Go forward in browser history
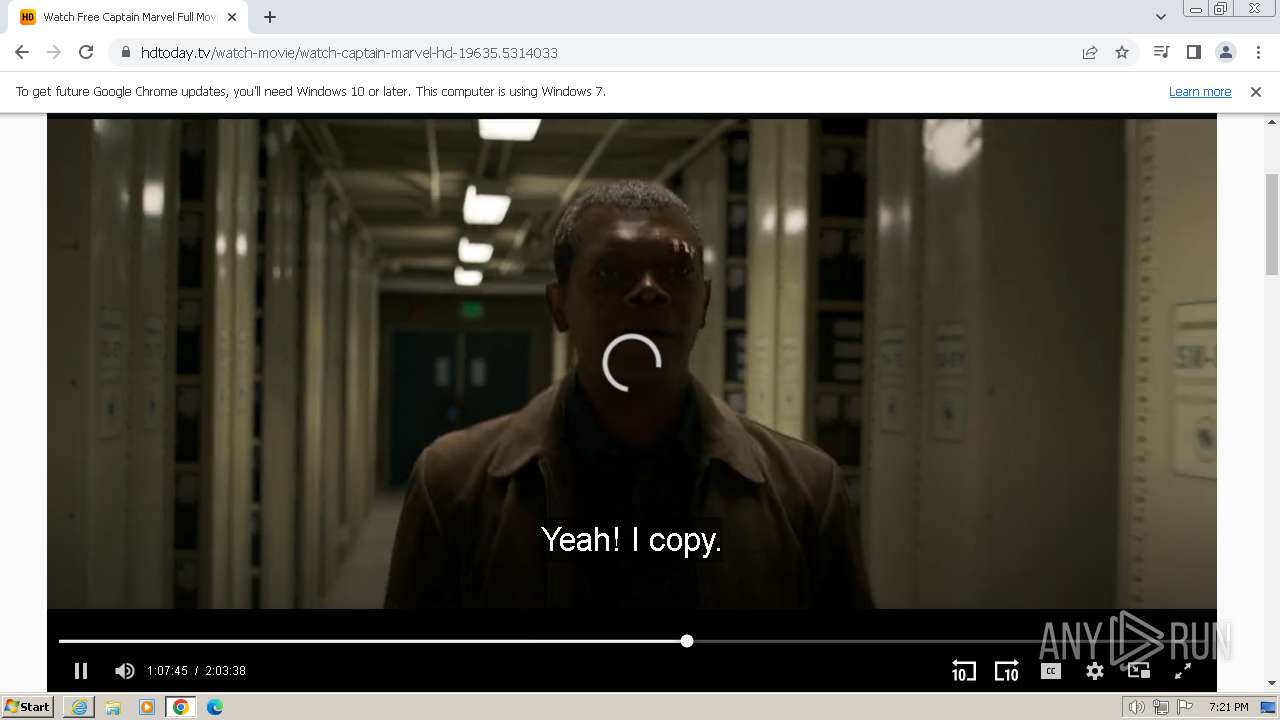The width and height of the screenshot is (1280, 720). point(54,52)
